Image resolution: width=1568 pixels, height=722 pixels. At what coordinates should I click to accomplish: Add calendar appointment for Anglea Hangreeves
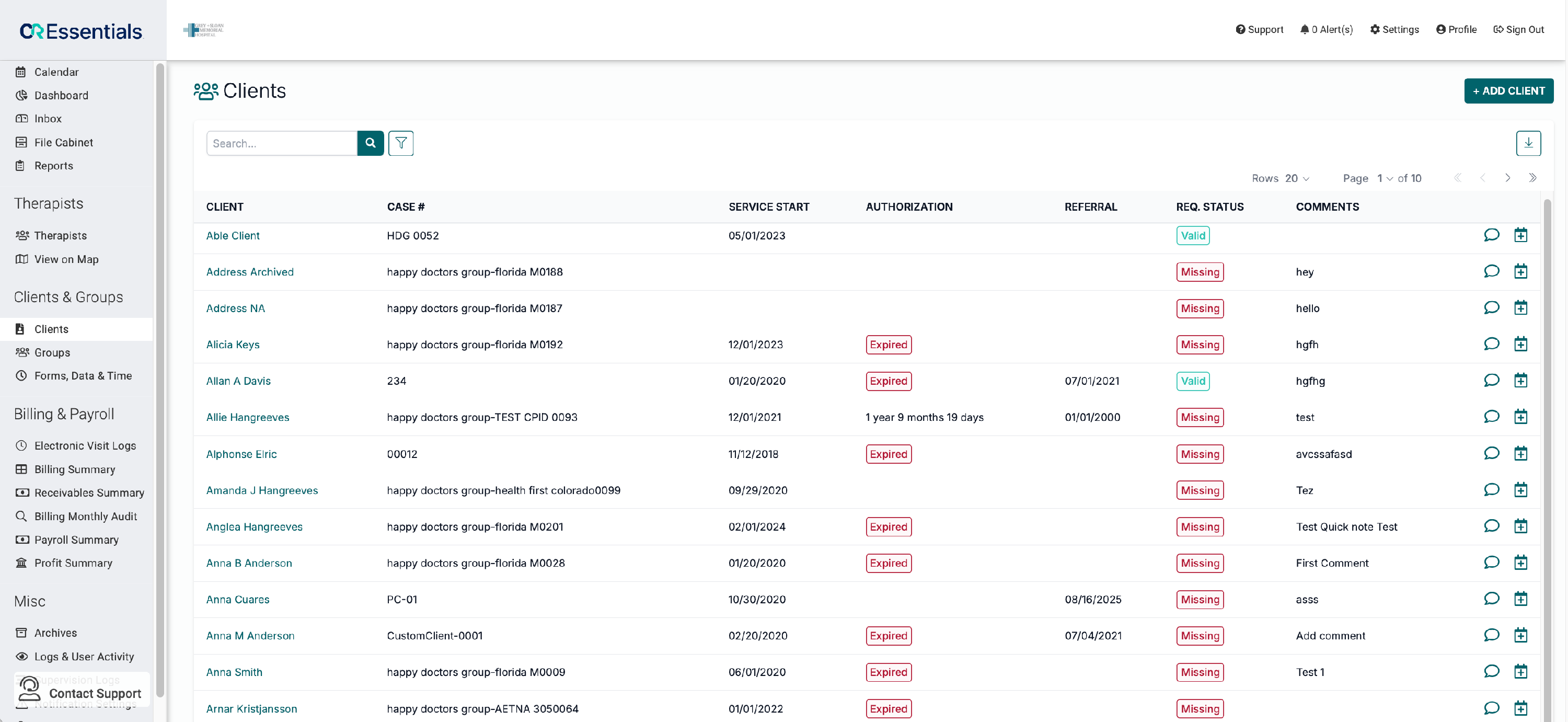(1520, 526)
